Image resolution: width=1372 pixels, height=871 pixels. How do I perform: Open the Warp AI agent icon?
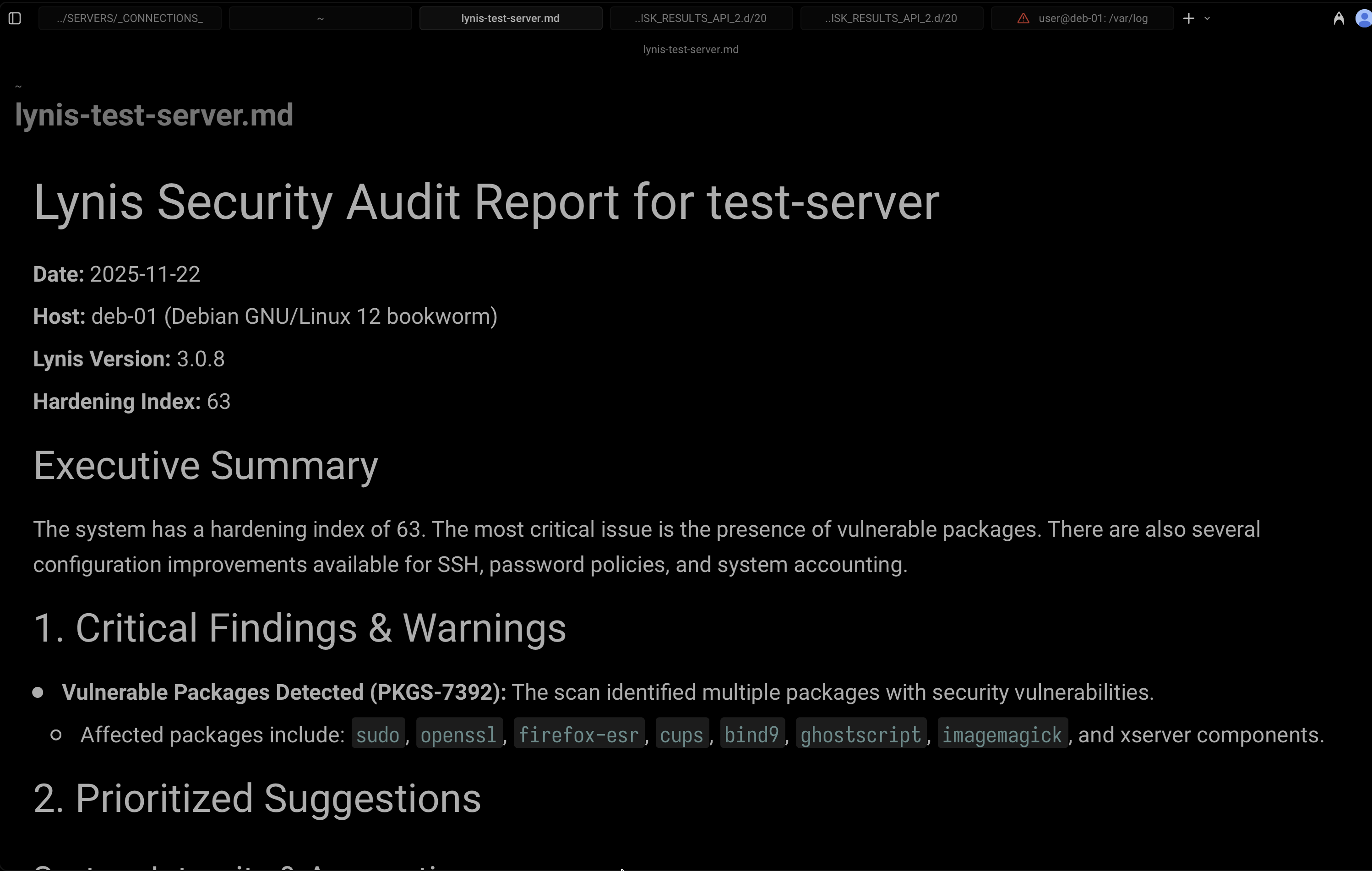click(1339, 19)
